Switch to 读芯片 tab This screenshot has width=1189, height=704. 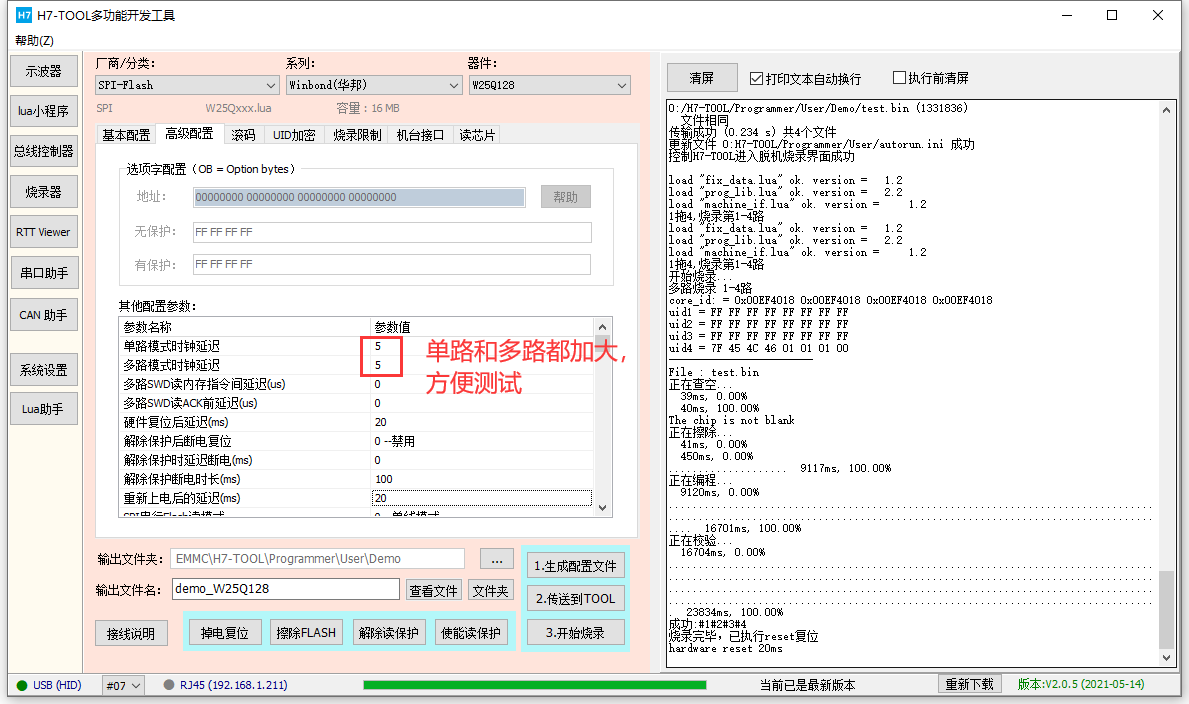click(477, 135)
